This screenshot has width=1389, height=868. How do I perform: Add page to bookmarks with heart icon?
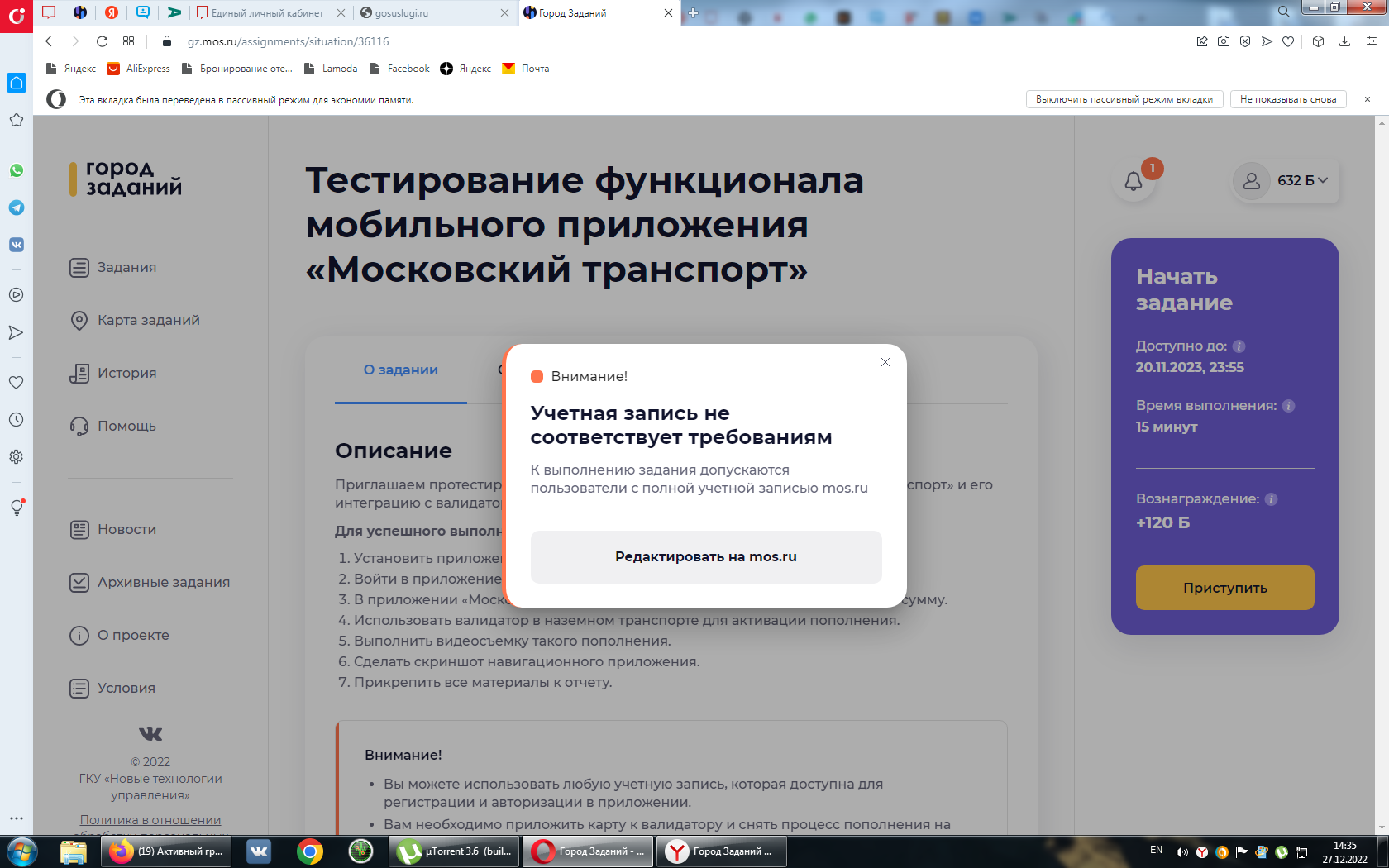1288,41
